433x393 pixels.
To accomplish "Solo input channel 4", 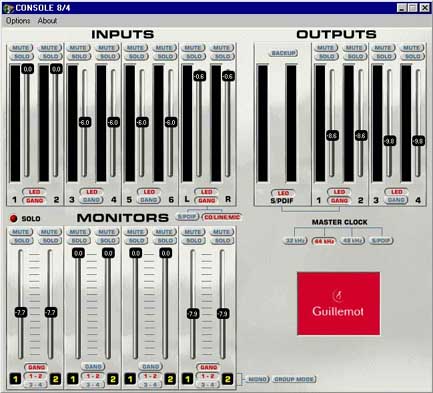I will coord(107,57).
